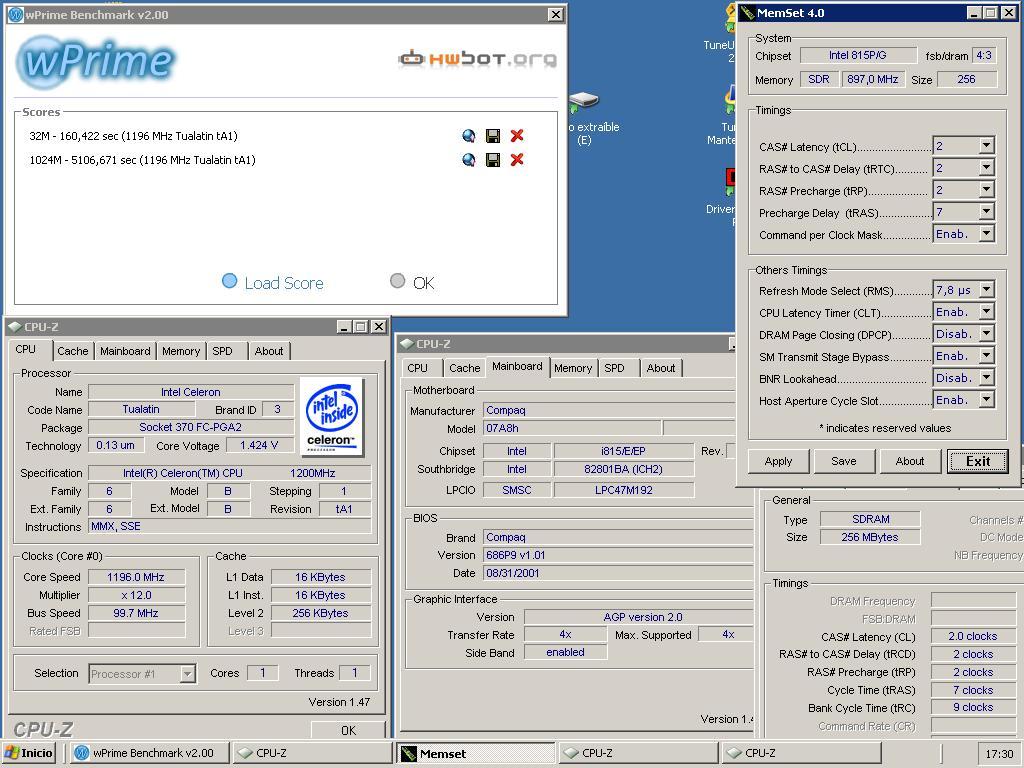Open the Processor #1 selection dropdown
Viewport: 1024px width, 768px height.
(x=187, y=673)
